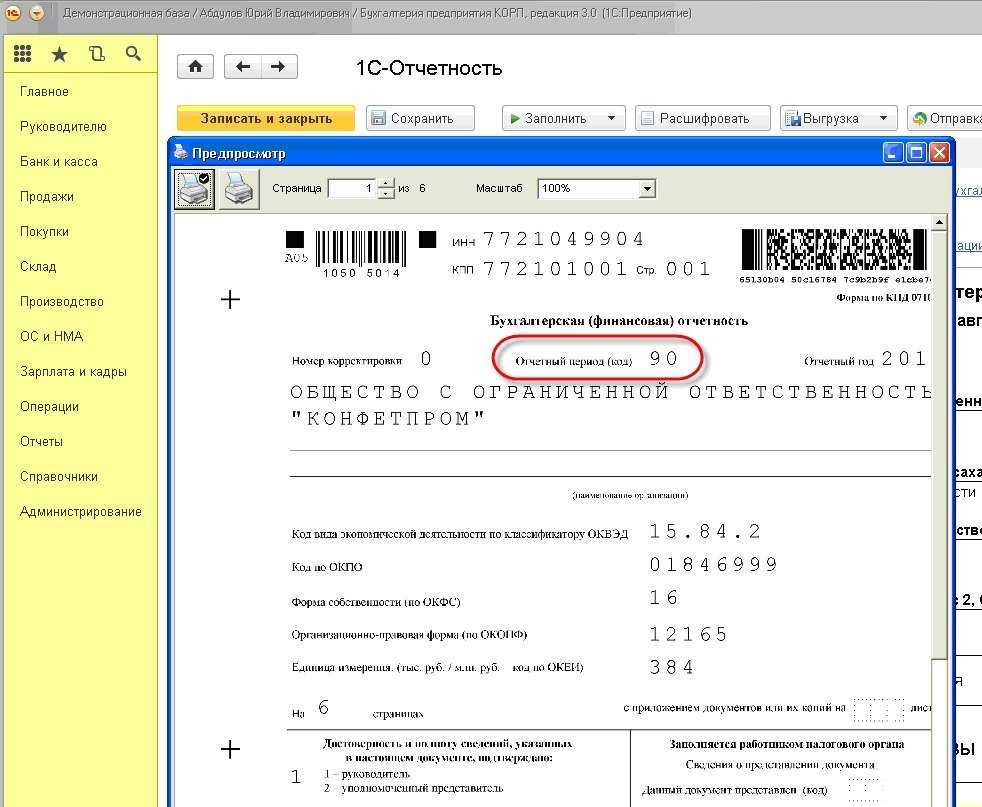Screen dimensions: 982x807
Task: Select Отчеты in the sidebar
Action: click(x=41, y=441)
